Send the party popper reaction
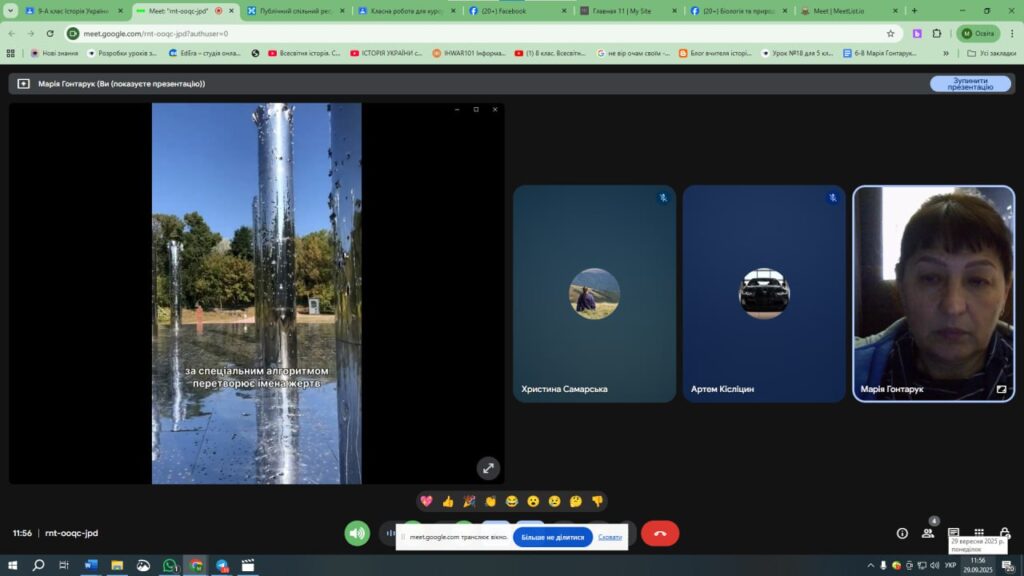Screen dimensions: 1024x576 tap(469, 501)
